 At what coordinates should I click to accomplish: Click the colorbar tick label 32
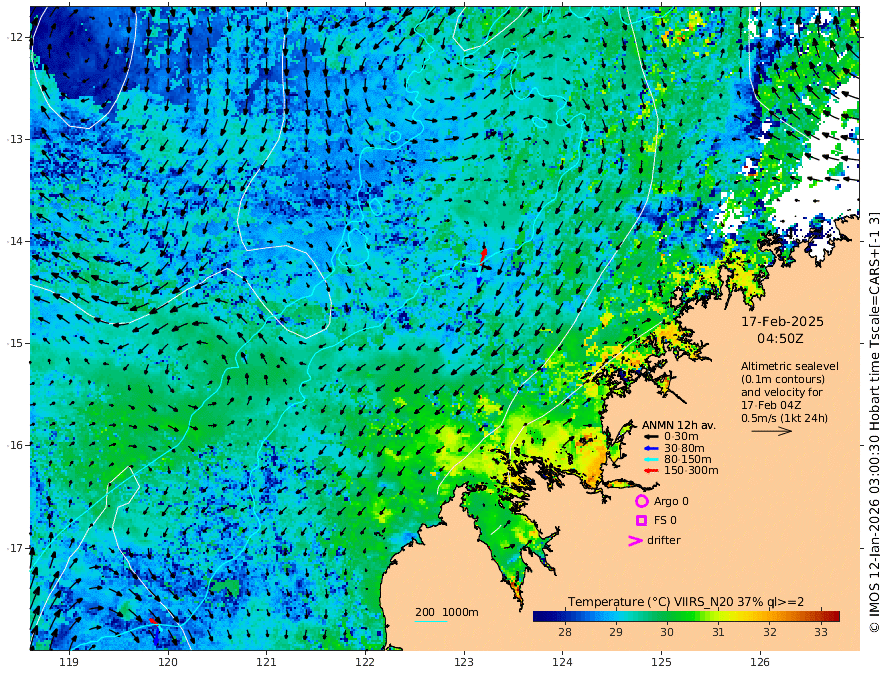(x=769, y=632)
